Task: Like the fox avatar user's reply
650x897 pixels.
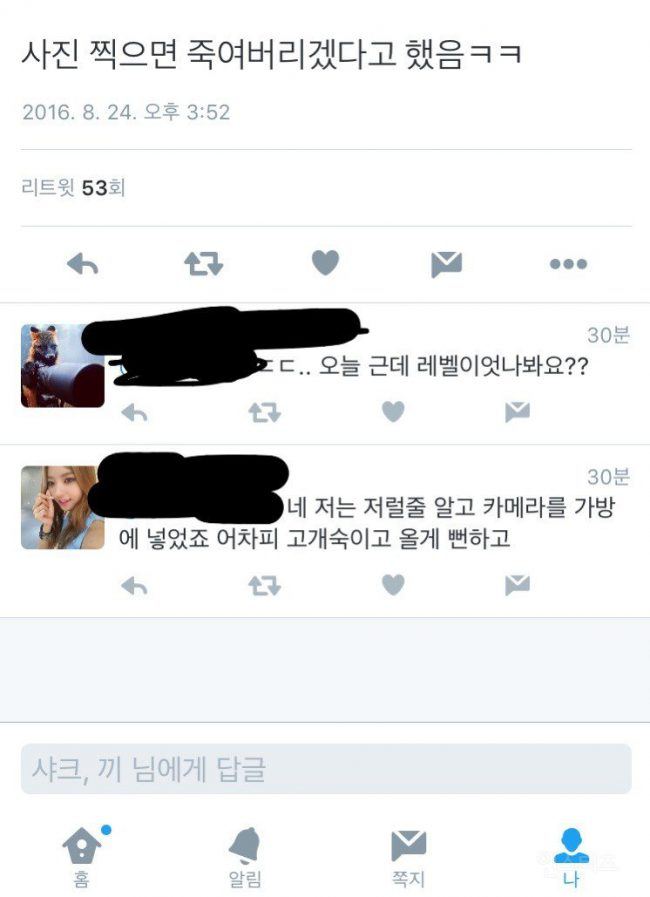Action: (393, 411)
